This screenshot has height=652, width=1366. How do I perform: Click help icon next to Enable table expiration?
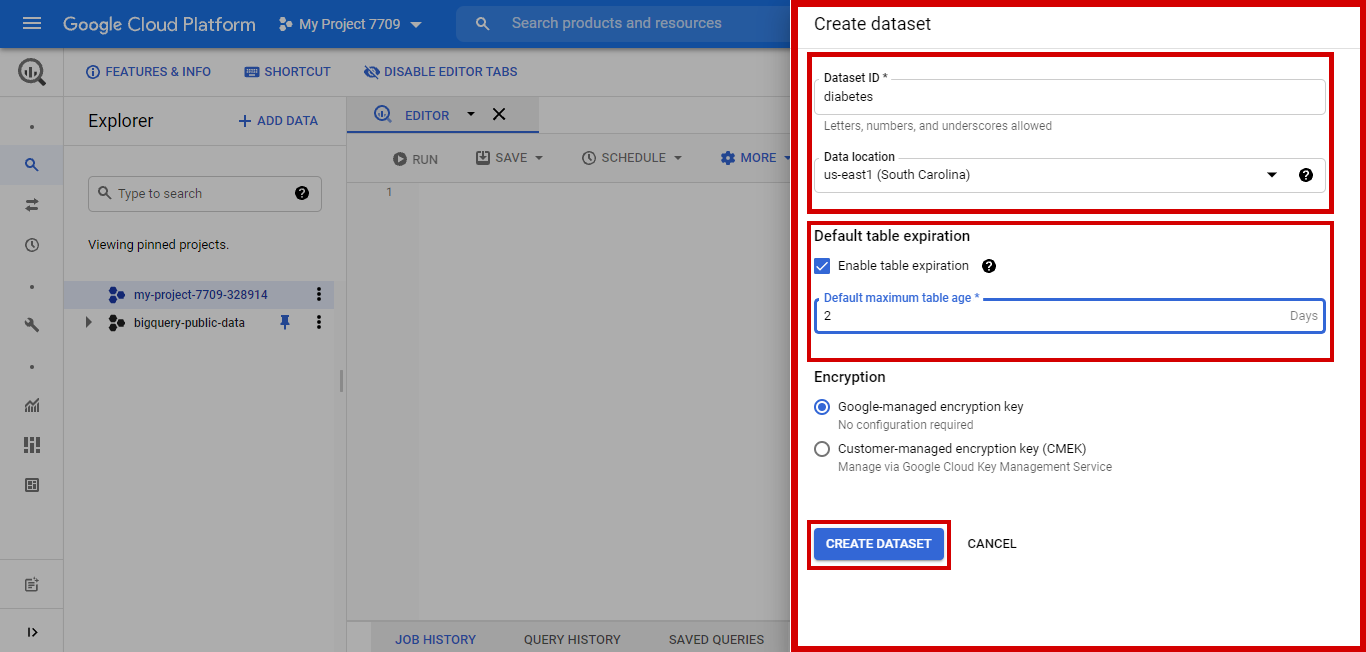989,266
